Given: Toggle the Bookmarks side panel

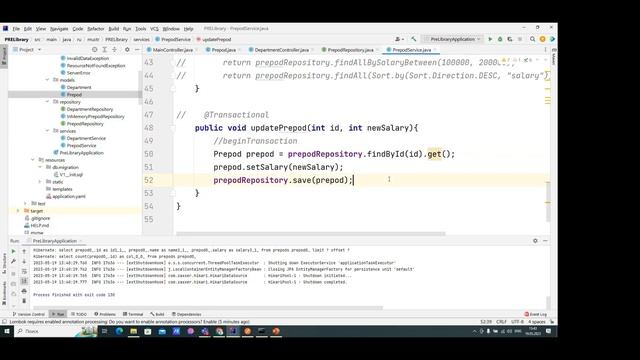Looking at the screenshot, I should (4, 293).
